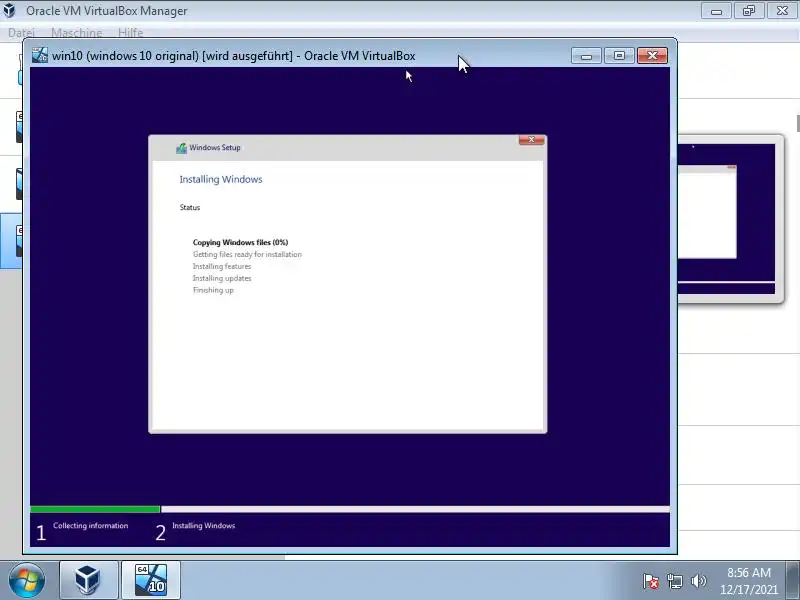
Task: Click the VirtualBox Manager title bar icon
Action: 10,10
